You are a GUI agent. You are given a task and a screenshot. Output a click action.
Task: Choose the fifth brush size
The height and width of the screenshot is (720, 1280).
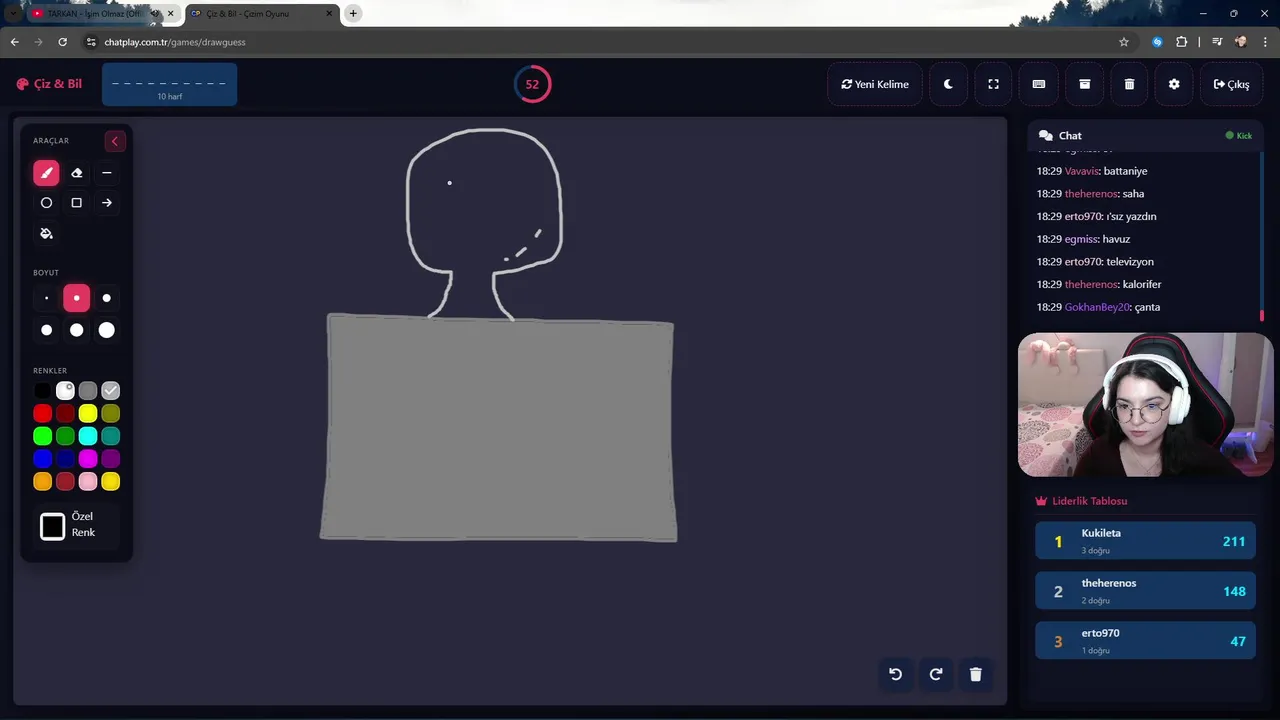click(x=76, y=330)
